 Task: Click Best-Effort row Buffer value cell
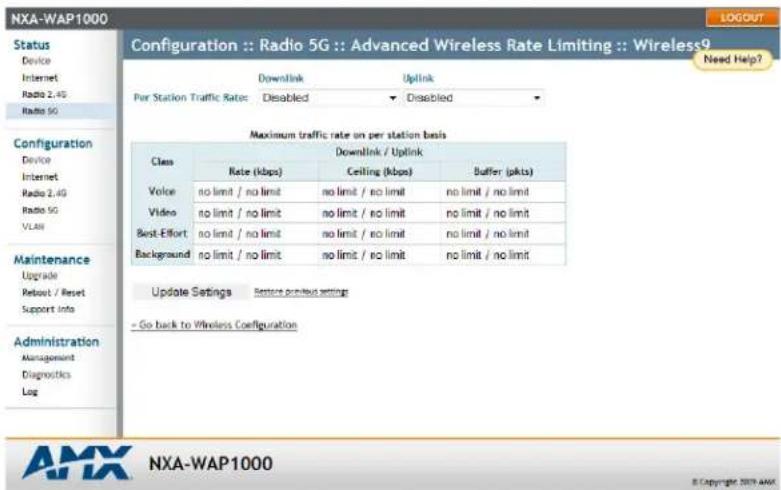pos(503,234)
